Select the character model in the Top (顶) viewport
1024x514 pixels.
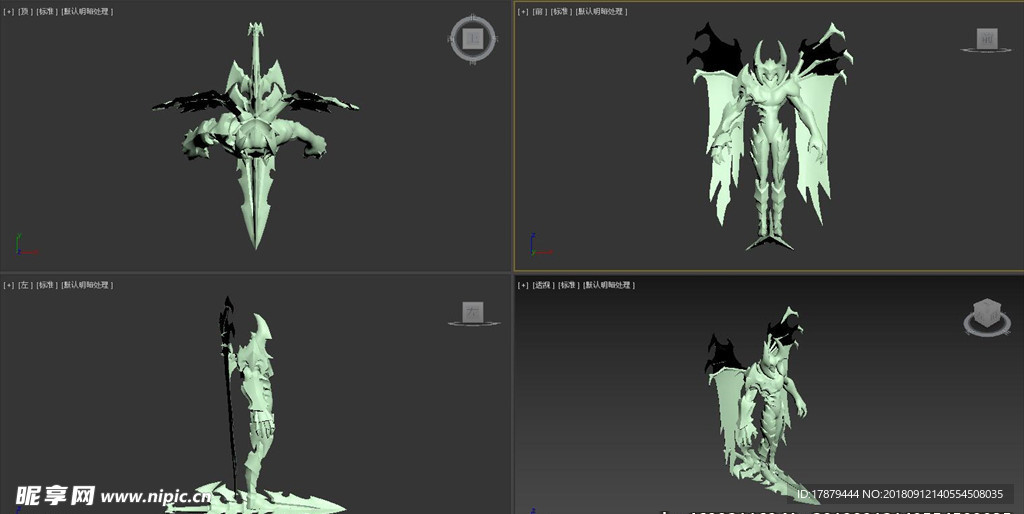tap(255, 136)
